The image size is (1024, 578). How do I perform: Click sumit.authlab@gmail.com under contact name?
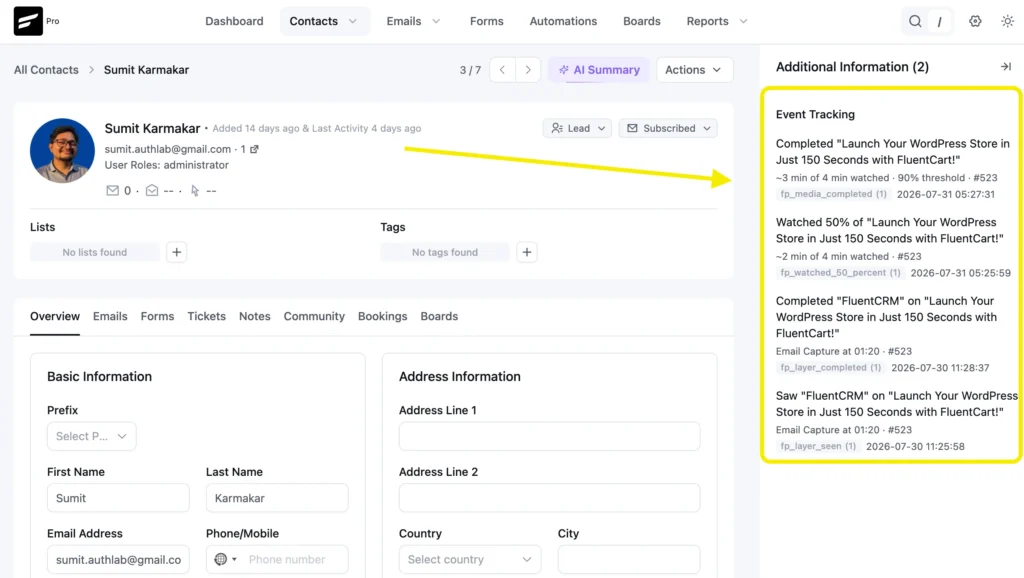pos(168,149)
